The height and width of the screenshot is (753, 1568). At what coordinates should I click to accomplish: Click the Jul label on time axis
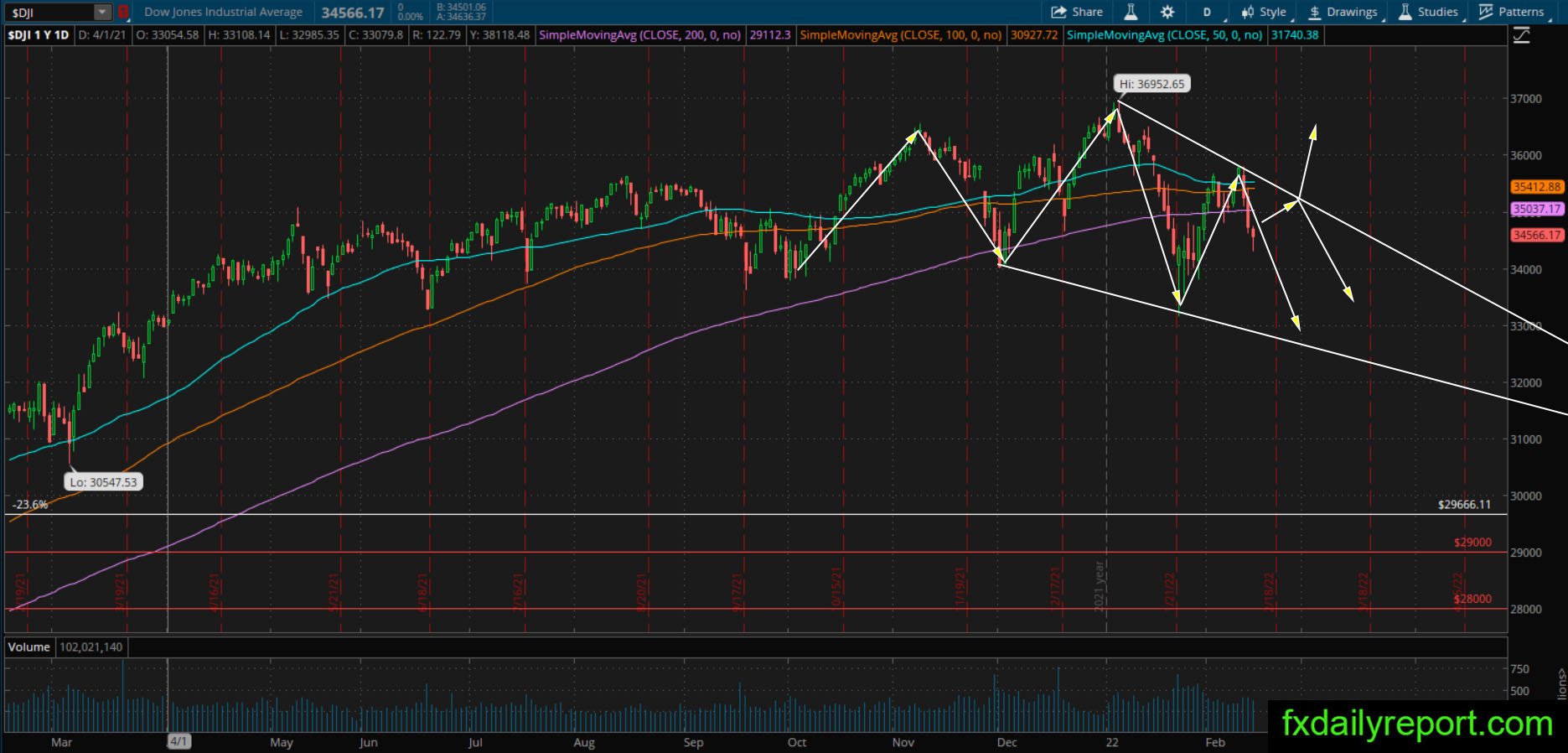475,742
